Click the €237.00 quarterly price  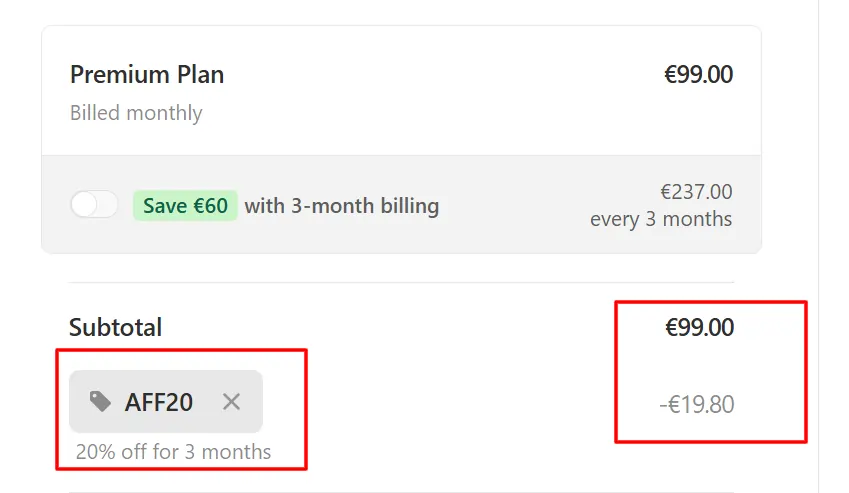(x=696, y=192)
